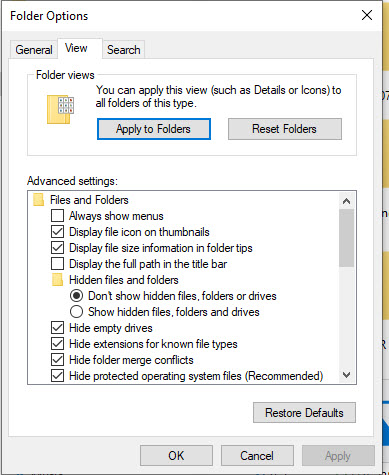Uncheck Hide protected operating system files
This screenshot has width=389, height=475.
pos(57,376)
